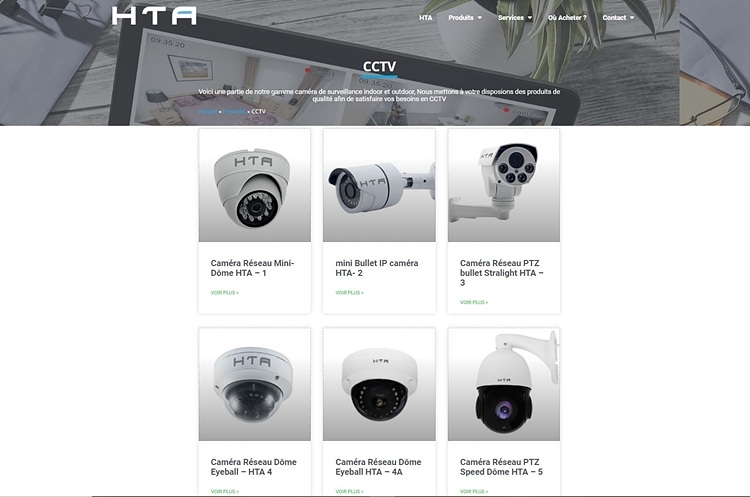Open the Caméra Réseau Dôme Eyeball – HTA 4 title
The width and height of the screenshot is (750, 497).
tap(254, 467)
